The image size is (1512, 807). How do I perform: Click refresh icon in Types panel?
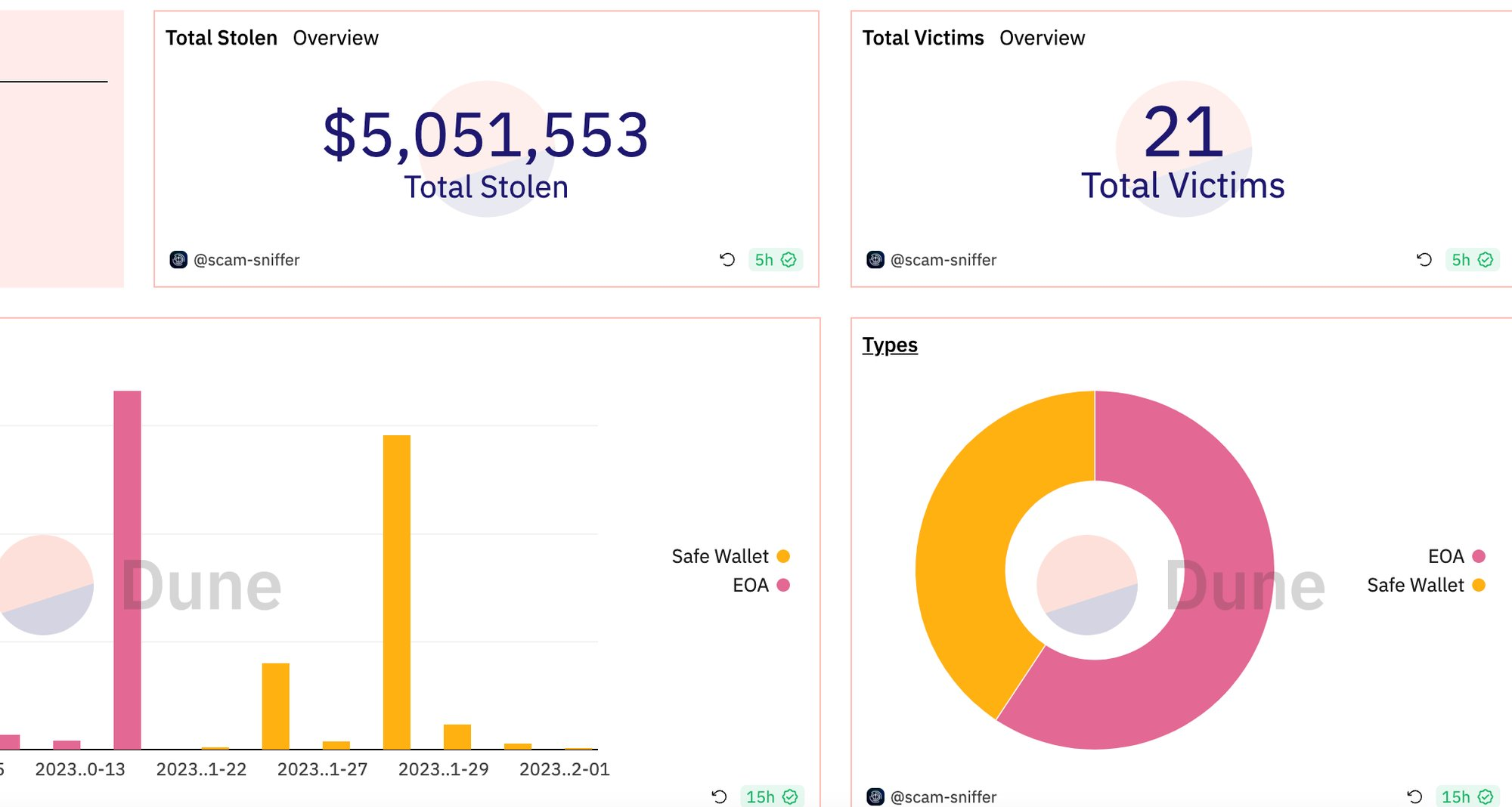point(1414,796)
